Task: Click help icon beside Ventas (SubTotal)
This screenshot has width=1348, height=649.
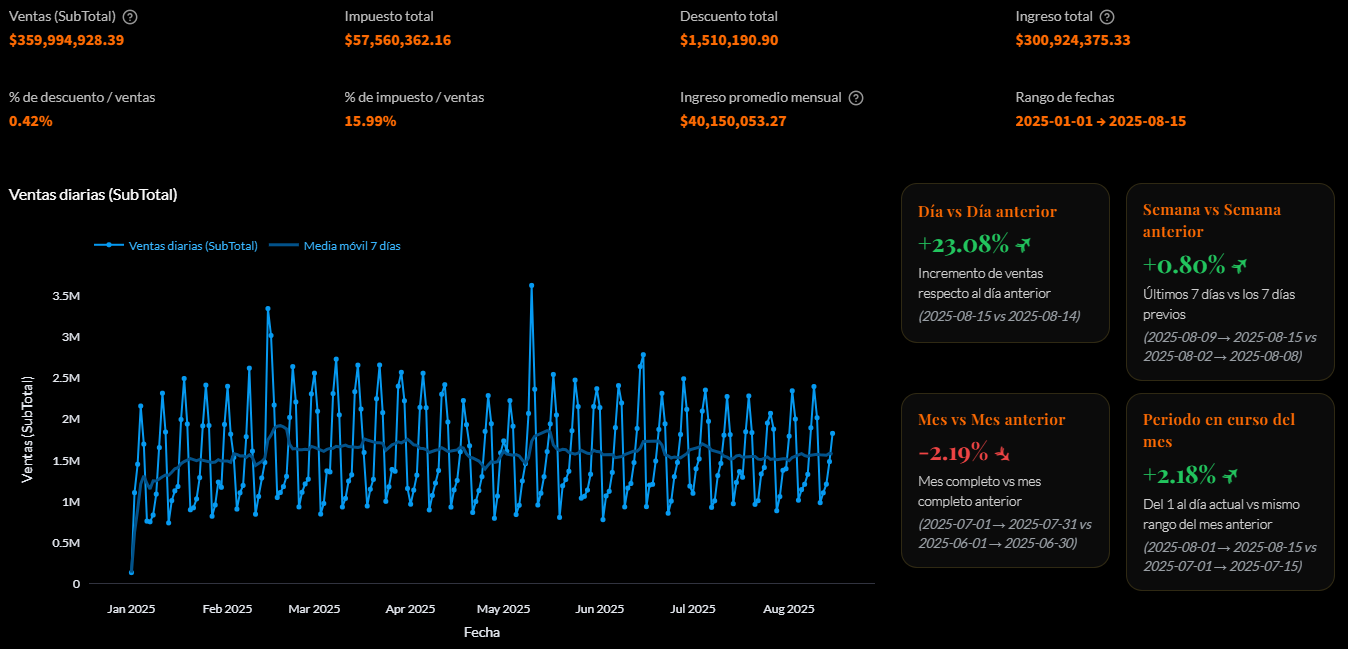Action: click(130, 17)
